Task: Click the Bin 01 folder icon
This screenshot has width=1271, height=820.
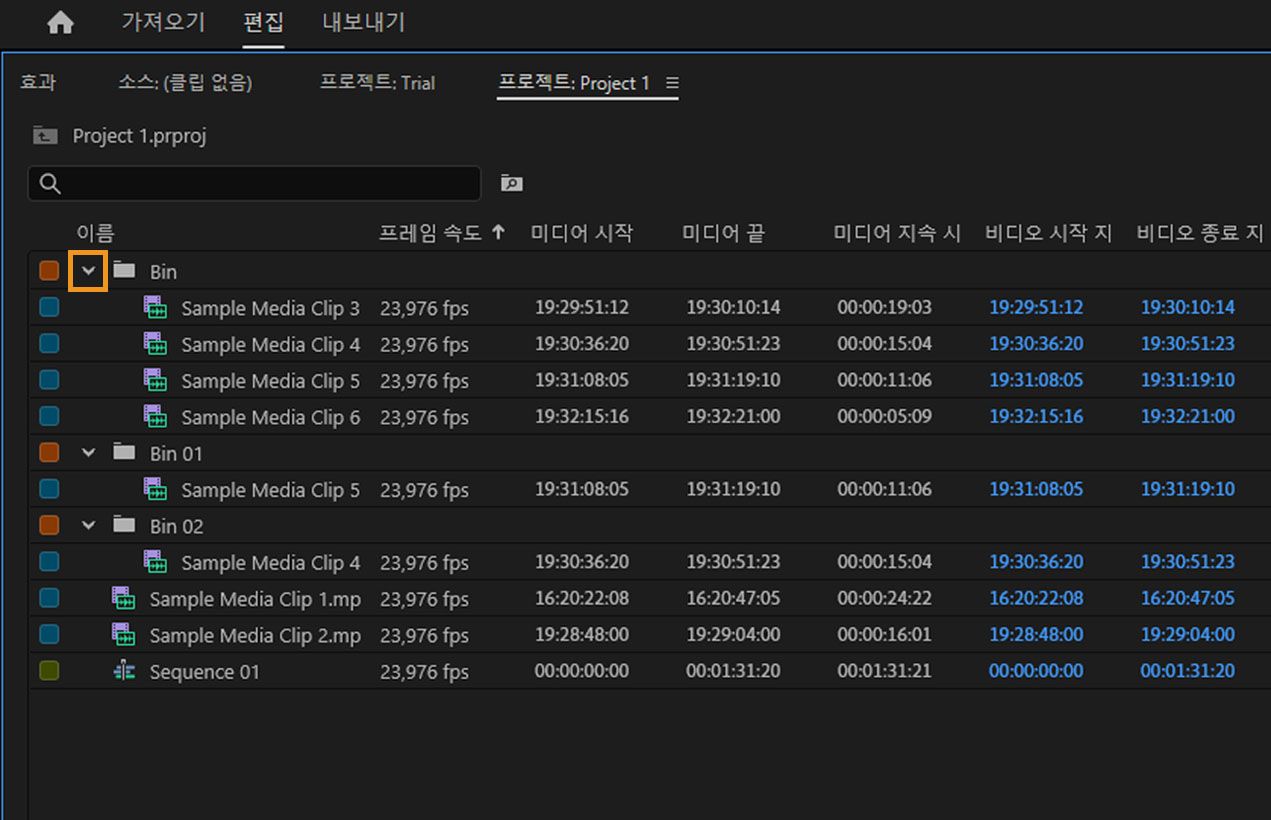Action: click(x=124, y=452)
